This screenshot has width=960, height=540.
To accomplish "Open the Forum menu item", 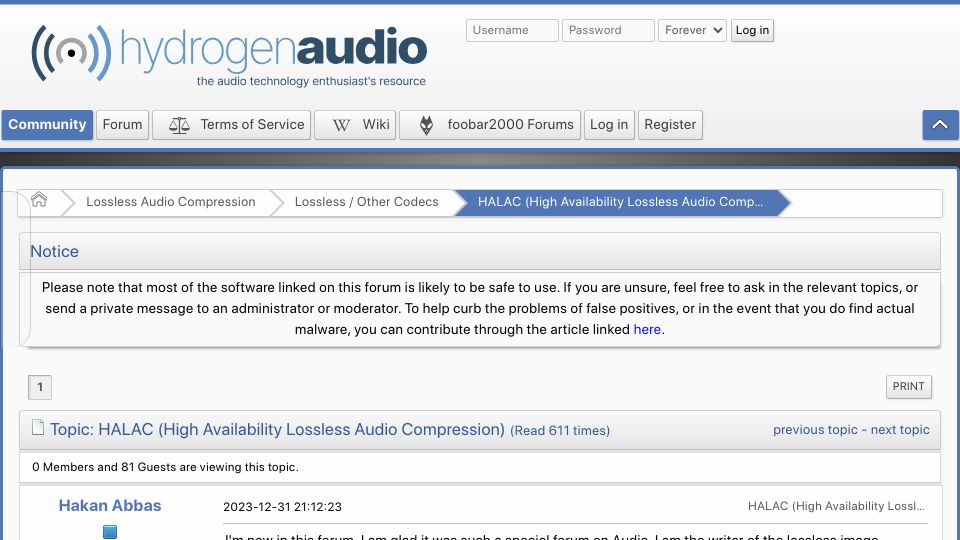I will (x=122, y=125).
